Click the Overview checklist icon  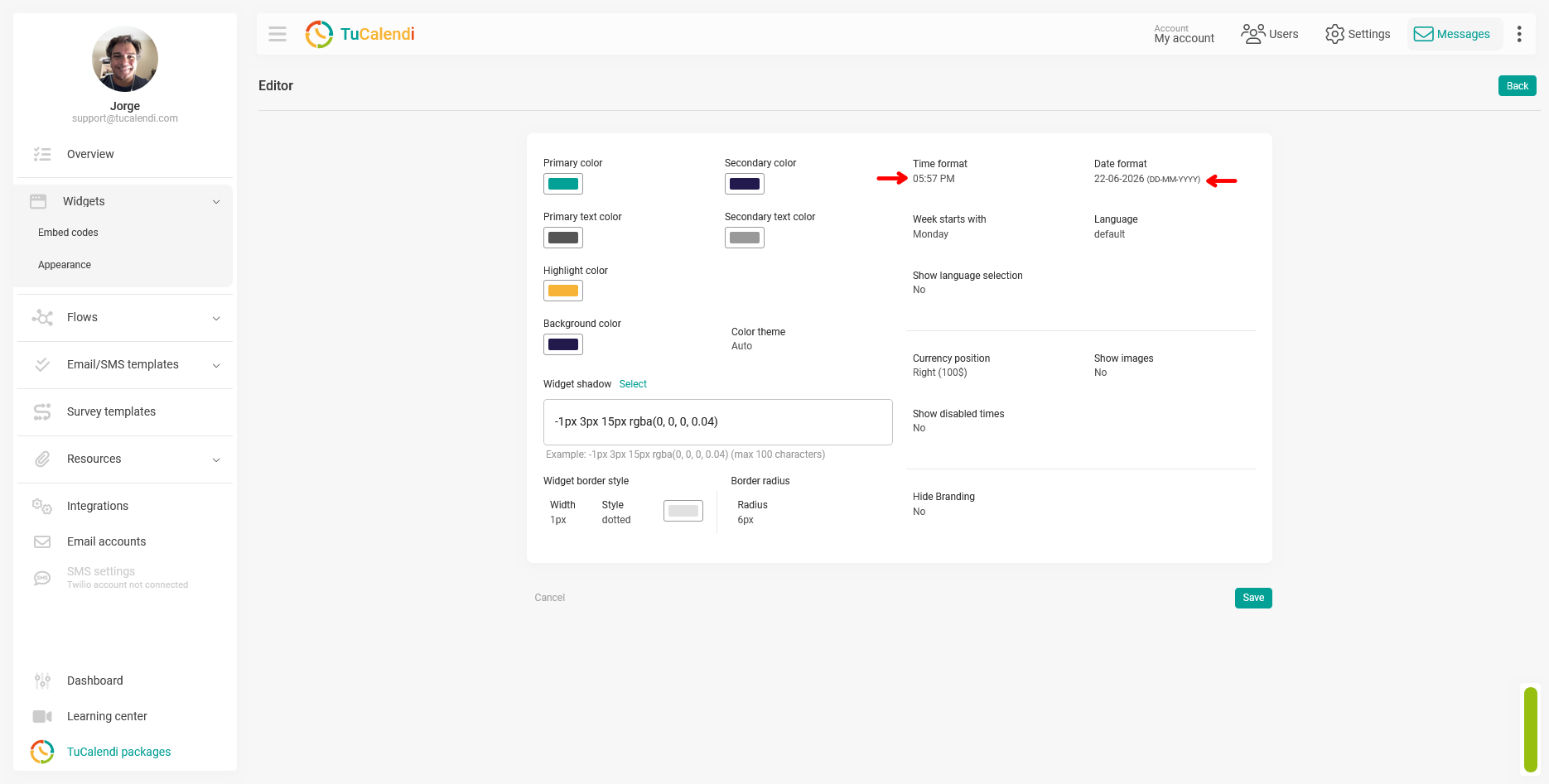point(42,154)
